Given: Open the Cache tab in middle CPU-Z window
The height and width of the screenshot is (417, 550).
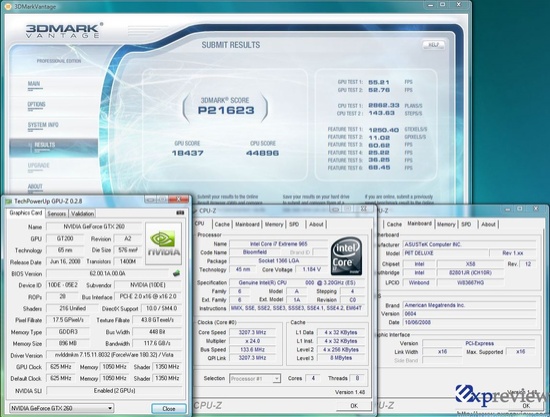Looking at the screenshot, I should [222, 224].
